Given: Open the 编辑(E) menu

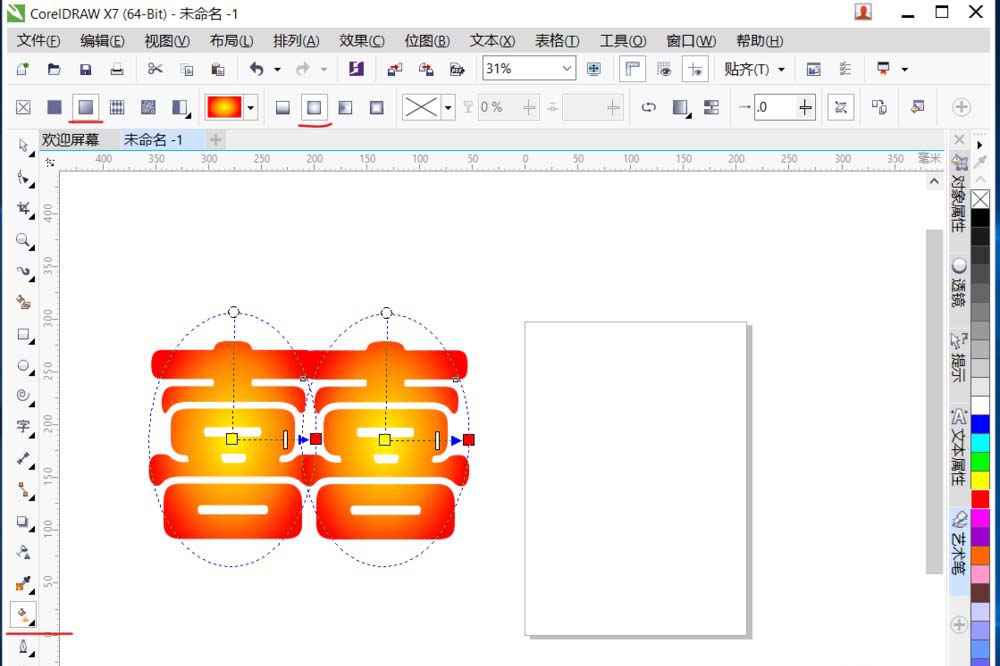Looking at the screenshot, I should point(102,41).
